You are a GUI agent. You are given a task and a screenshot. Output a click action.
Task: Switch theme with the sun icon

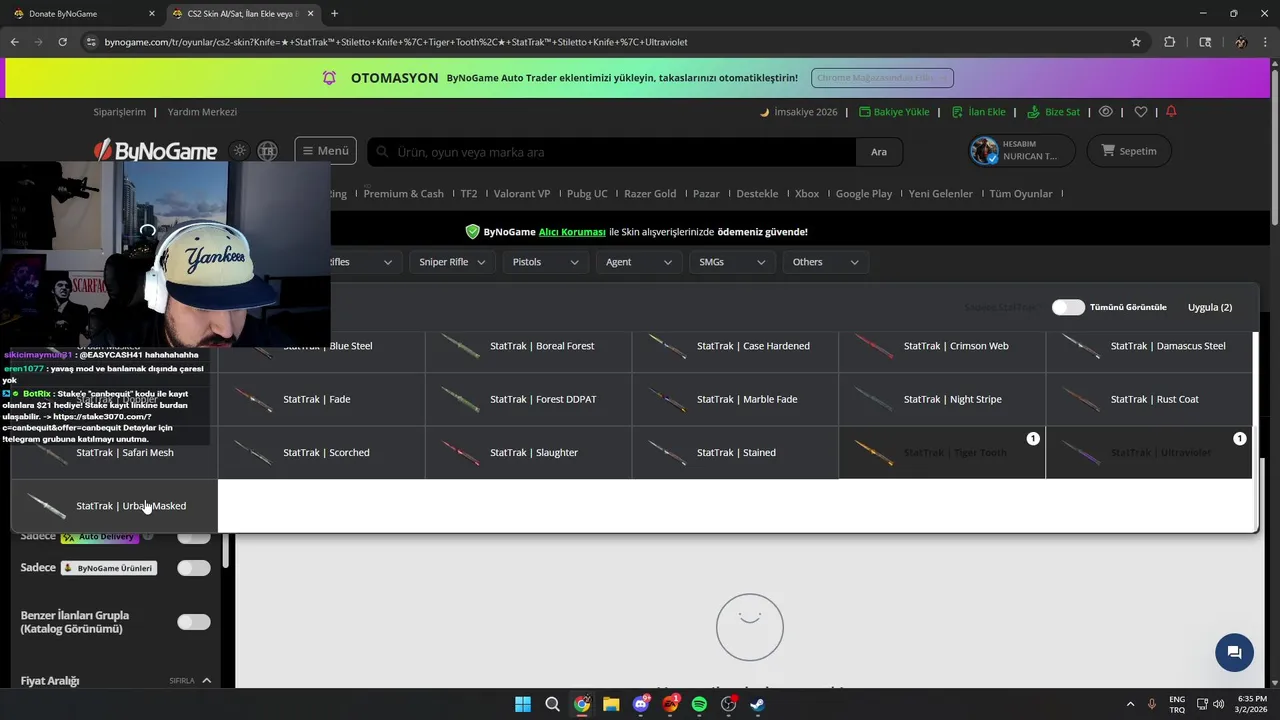pos(239,151)
